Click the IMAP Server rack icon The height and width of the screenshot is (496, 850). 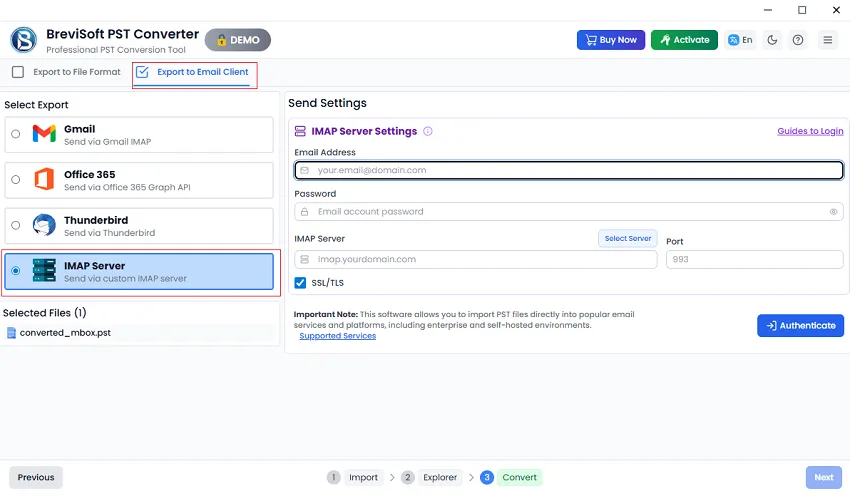click(x=44, y=270)
